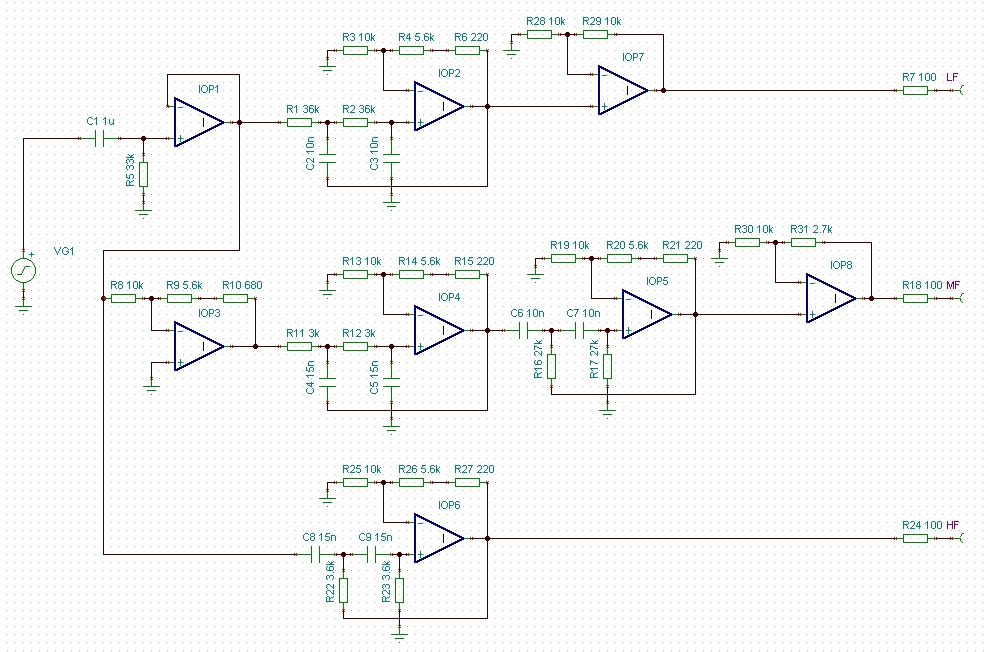Click the VG1 voltage generator symbol
Image resolution: width=985 pixels, height=652 pixels.
click(x=24, y=271)
